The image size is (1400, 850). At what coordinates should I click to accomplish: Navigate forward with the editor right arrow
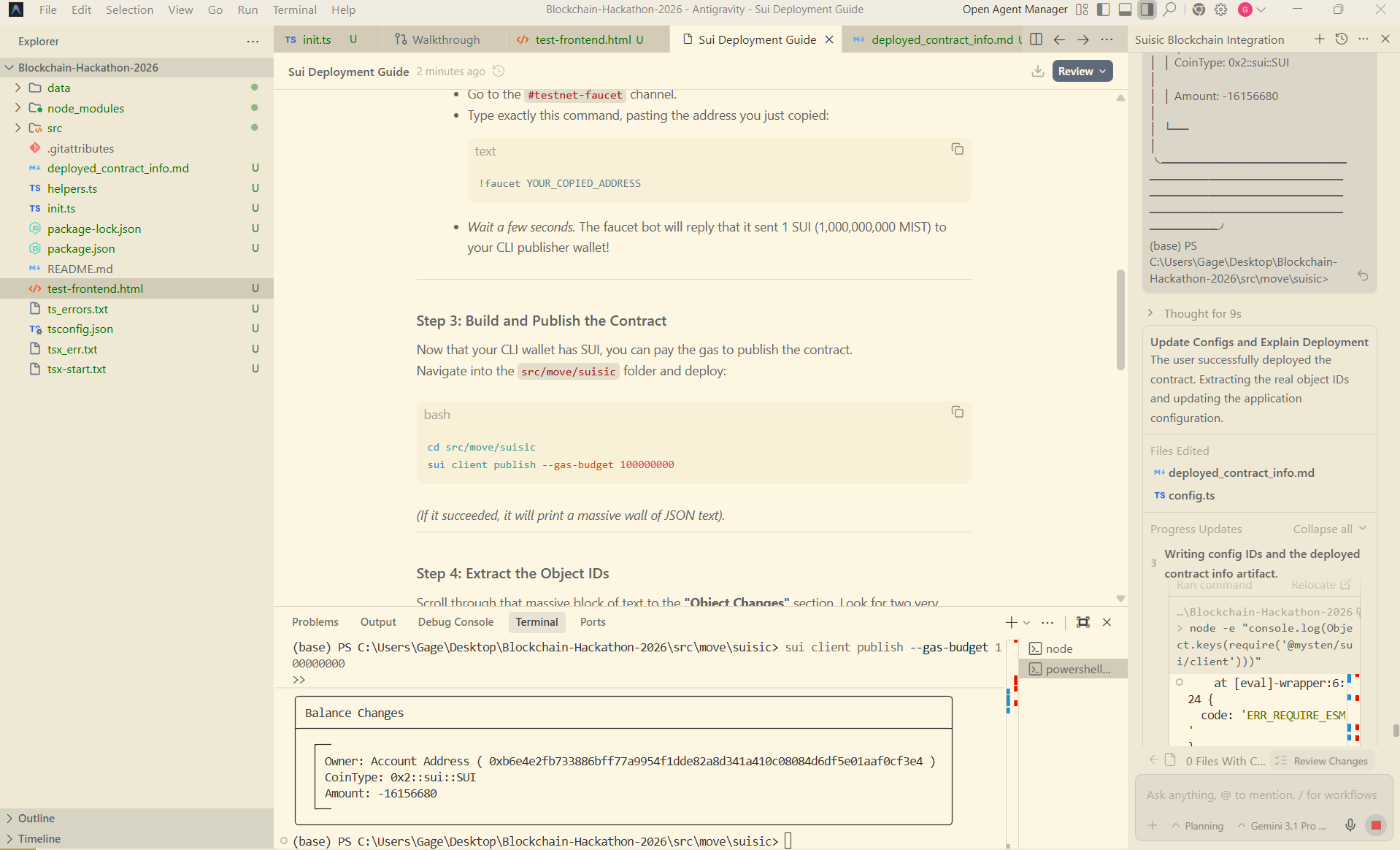tap(1083, 39)
